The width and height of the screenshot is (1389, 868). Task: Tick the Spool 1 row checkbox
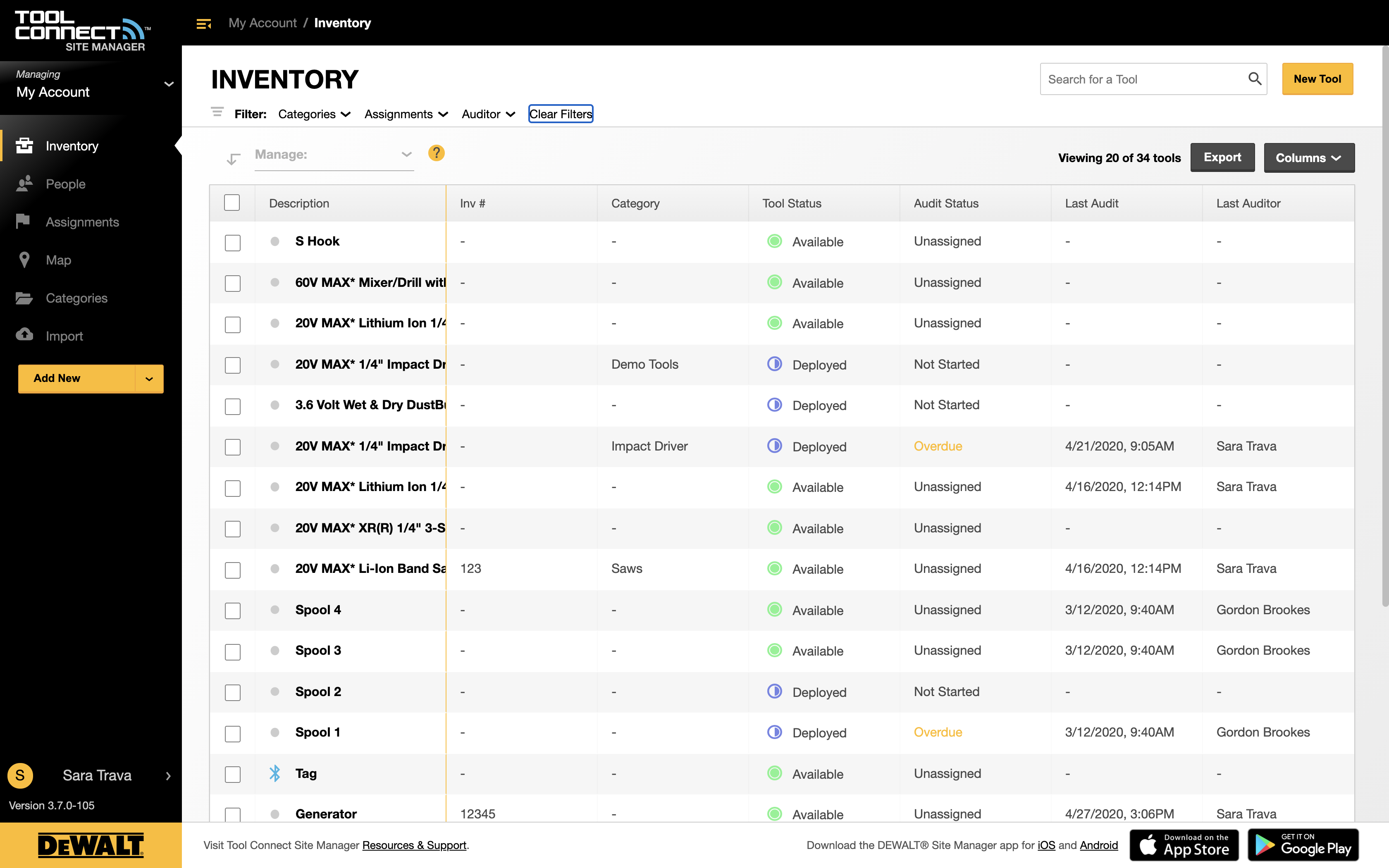(232, 734)
